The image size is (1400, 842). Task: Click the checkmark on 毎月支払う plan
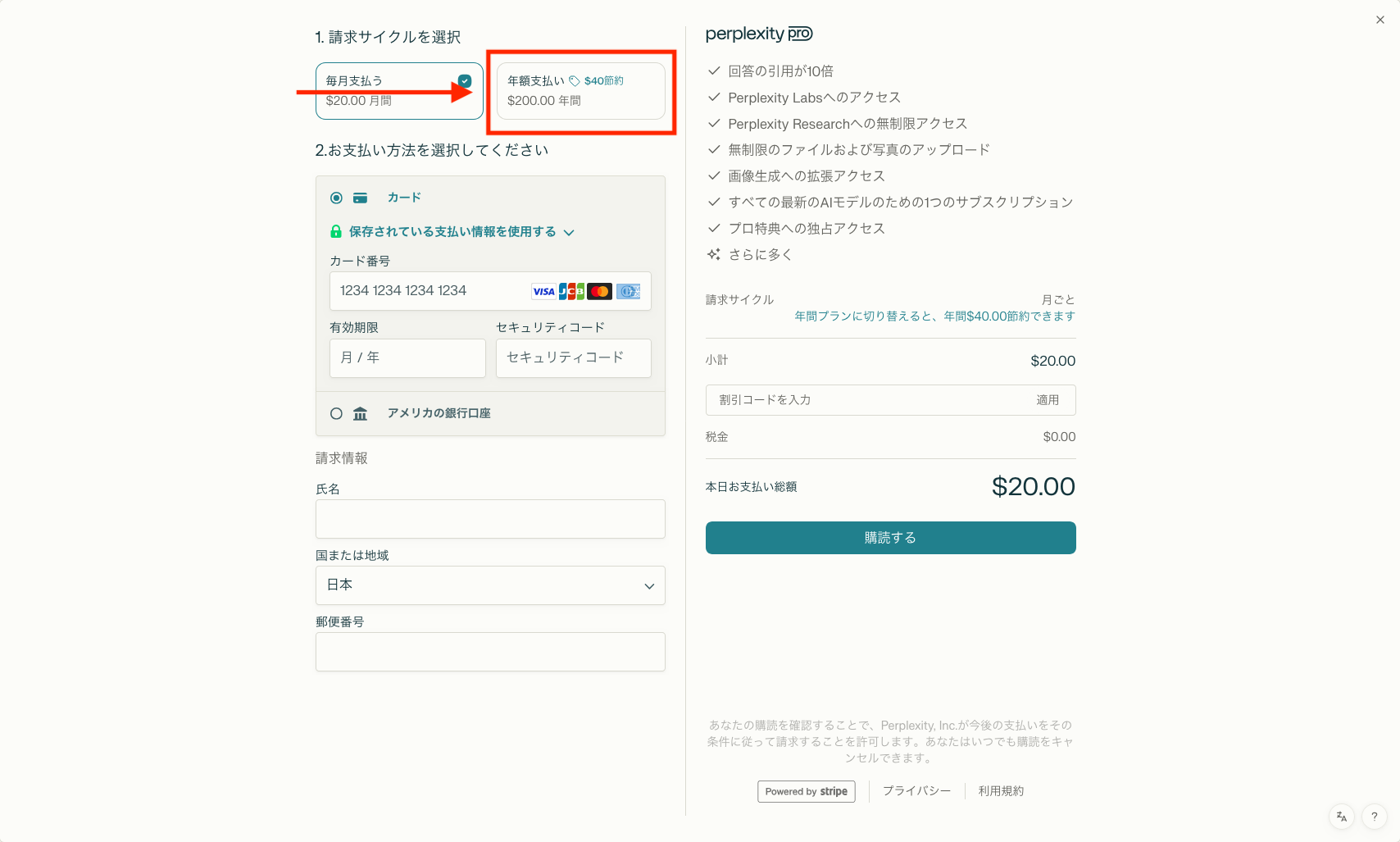pyautogui.click(x=465, y=80)
